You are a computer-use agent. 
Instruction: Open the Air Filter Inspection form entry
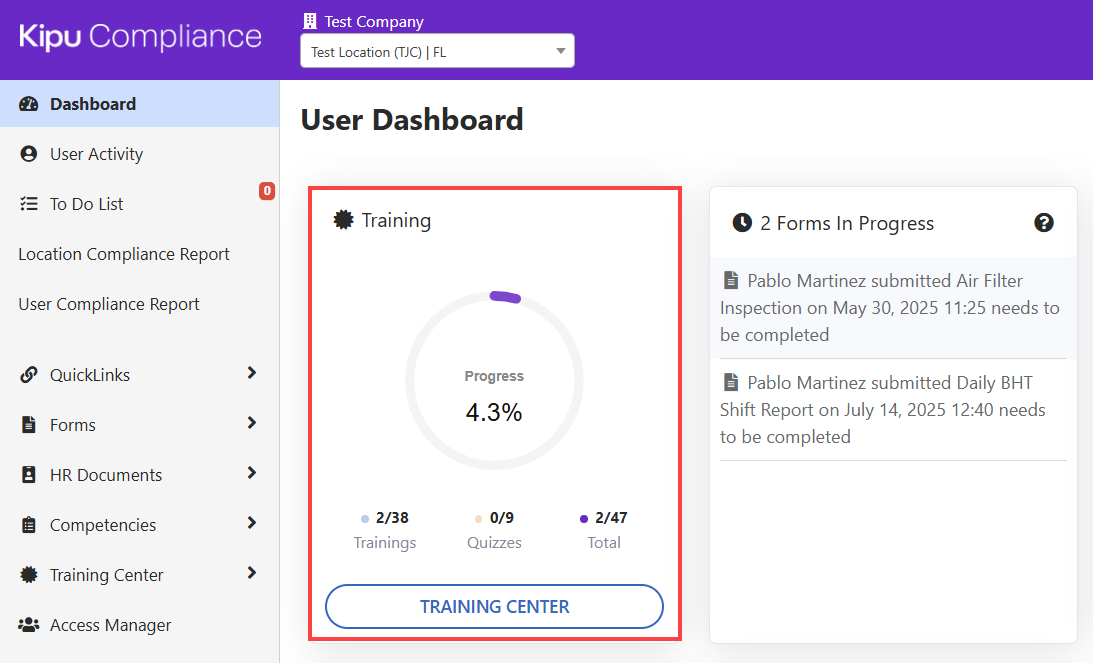pyautogui.click(x=888, y=308)
